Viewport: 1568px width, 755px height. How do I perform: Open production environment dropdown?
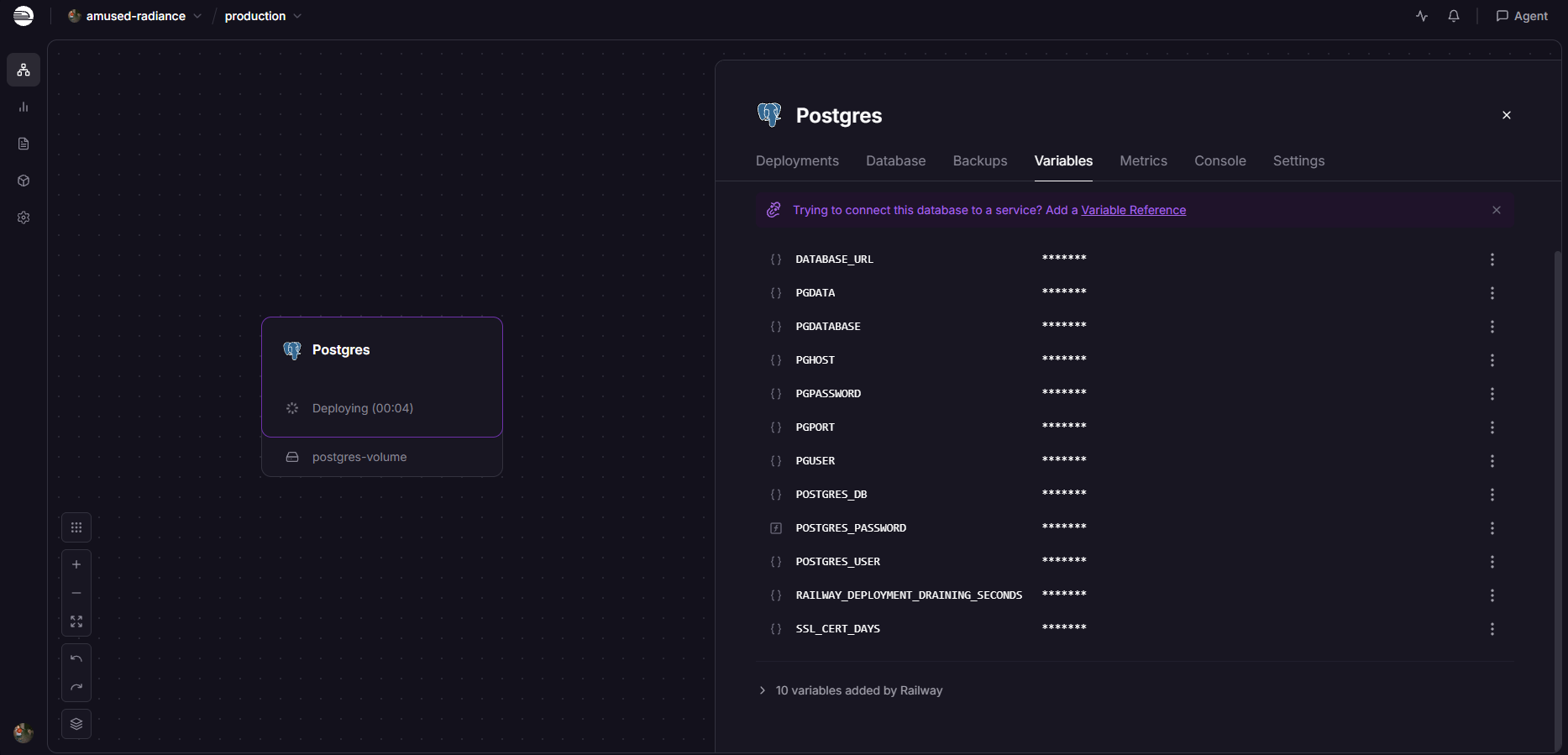[263, 16]
